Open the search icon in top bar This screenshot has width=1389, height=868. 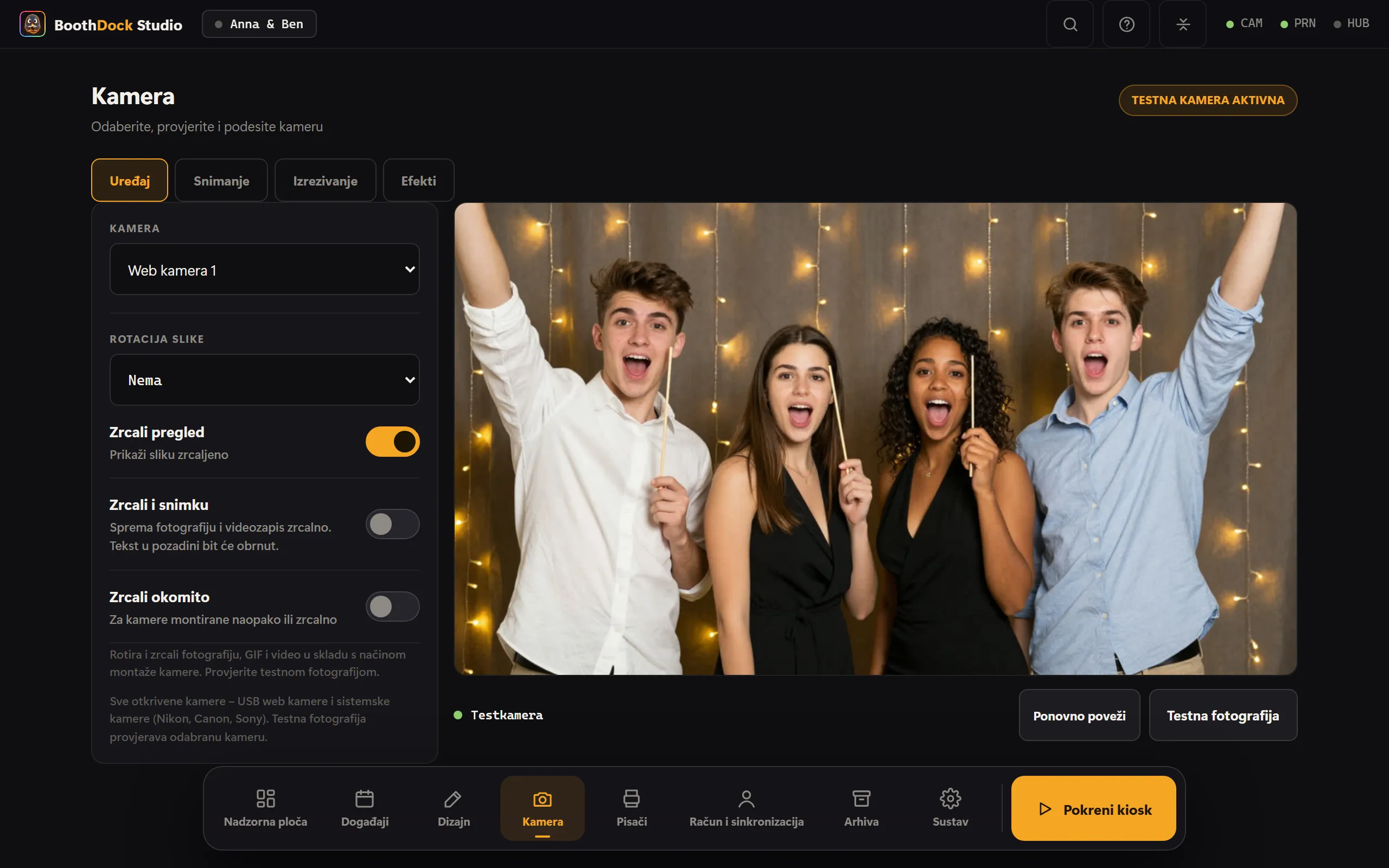pos(1070,24)
